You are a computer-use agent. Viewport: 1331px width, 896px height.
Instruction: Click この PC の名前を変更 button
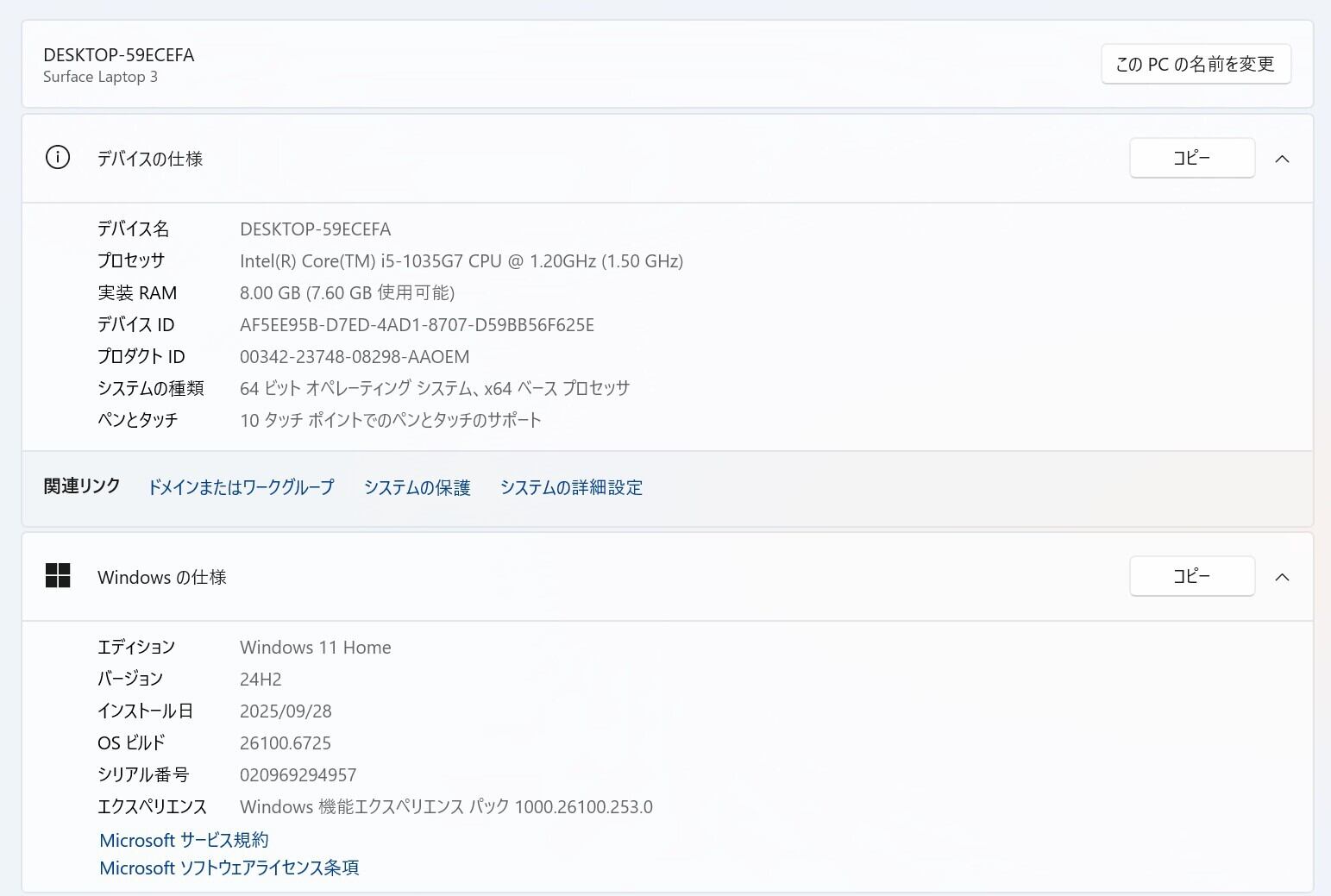pyautogui.click(x=1196, y=64)
